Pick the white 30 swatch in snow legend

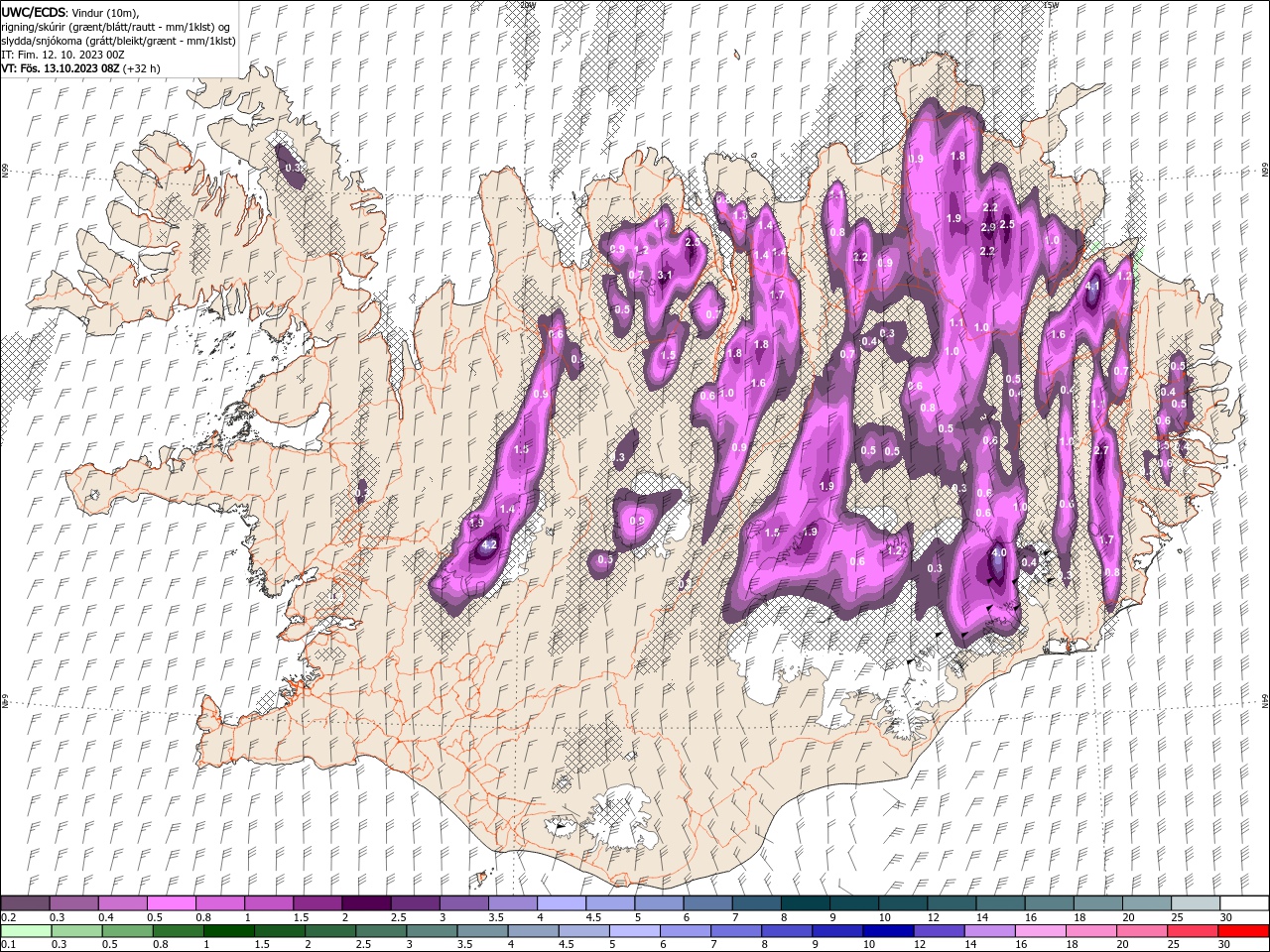coord(1243,903)
